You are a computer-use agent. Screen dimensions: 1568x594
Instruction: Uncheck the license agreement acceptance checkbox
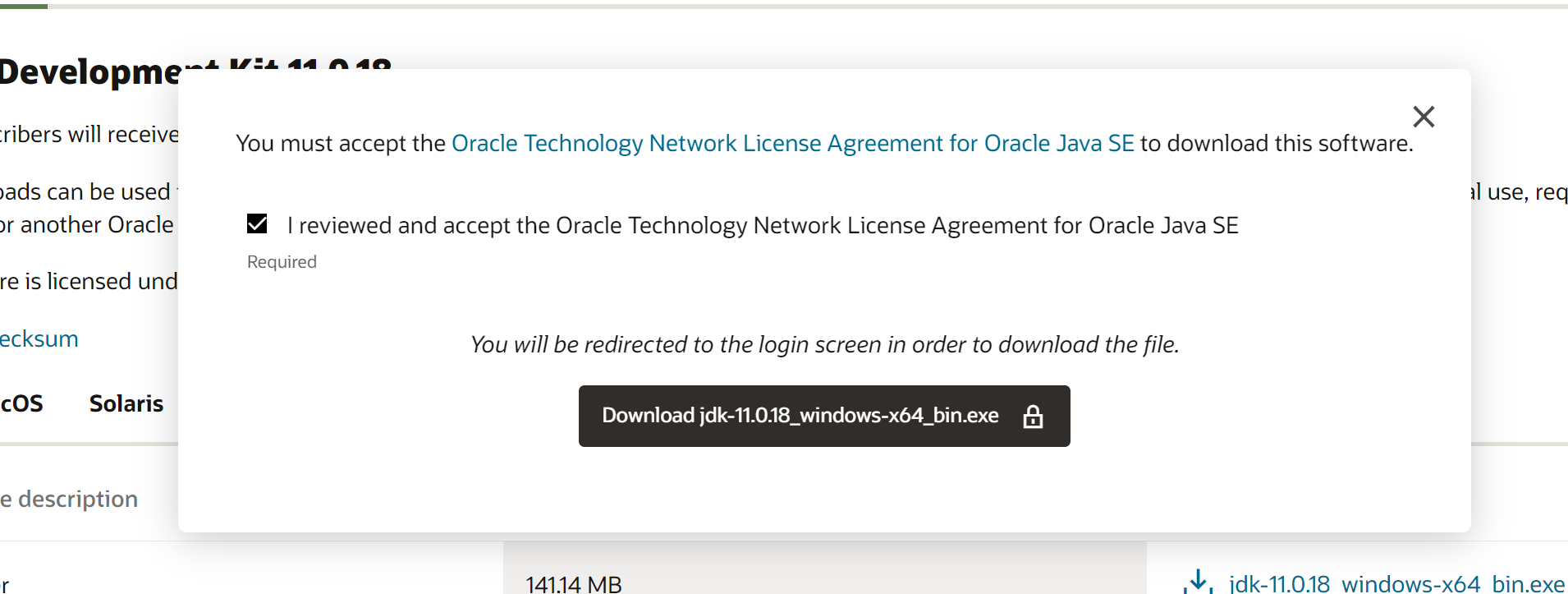257,223
